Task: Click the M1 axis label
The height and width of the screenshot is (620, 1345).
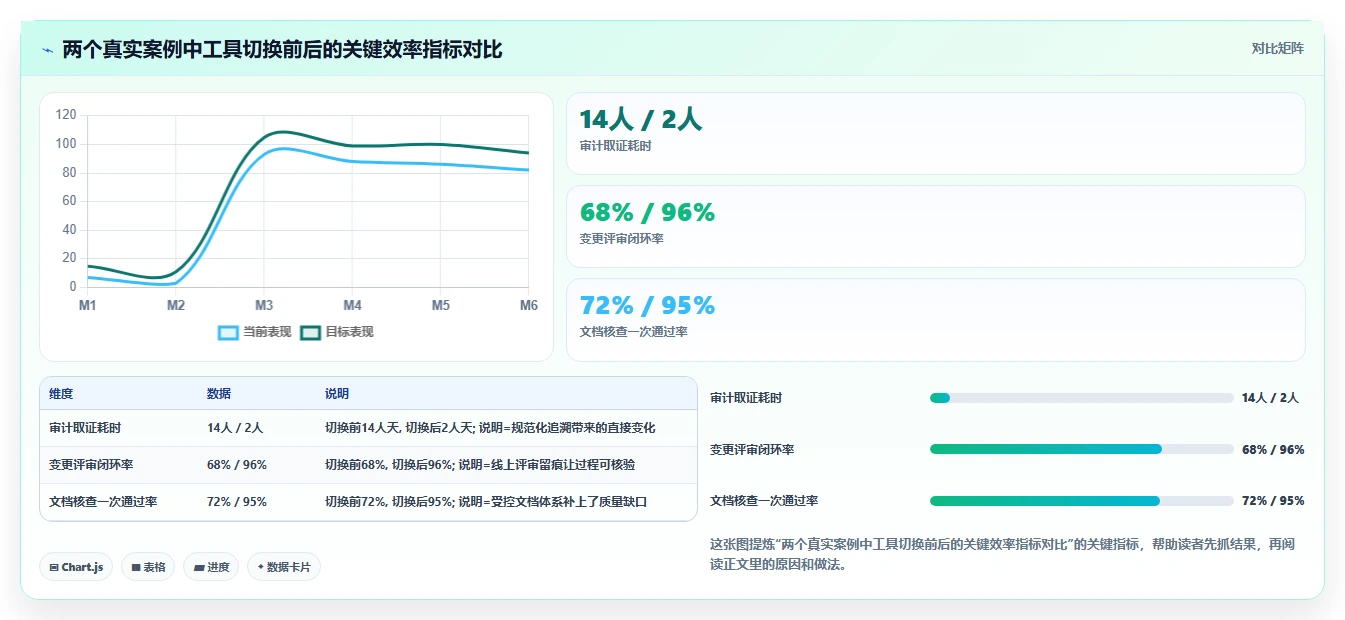Action: [88, 305]
